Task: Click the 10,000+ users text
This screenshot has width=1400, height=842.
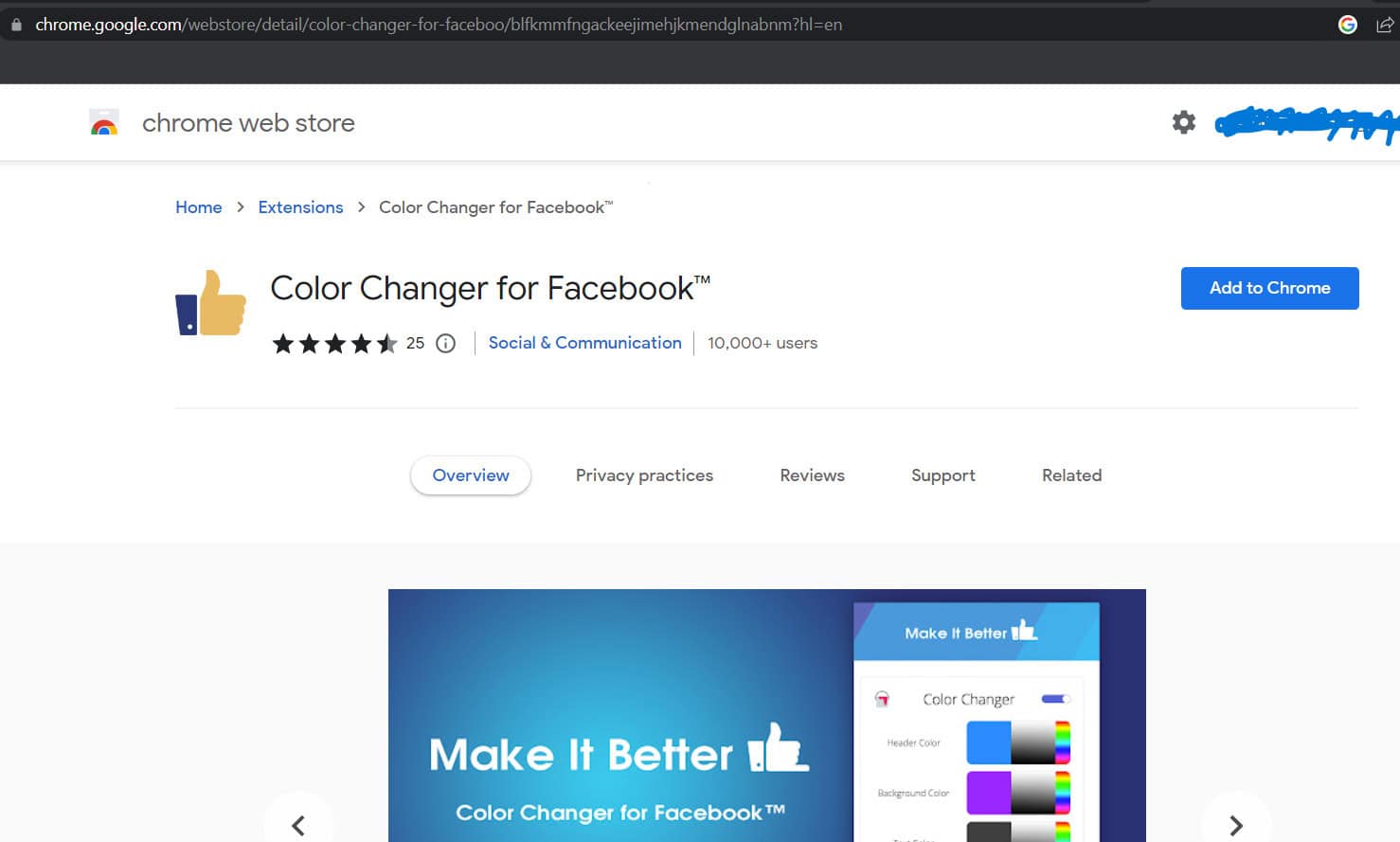Action: click(763, 343)
